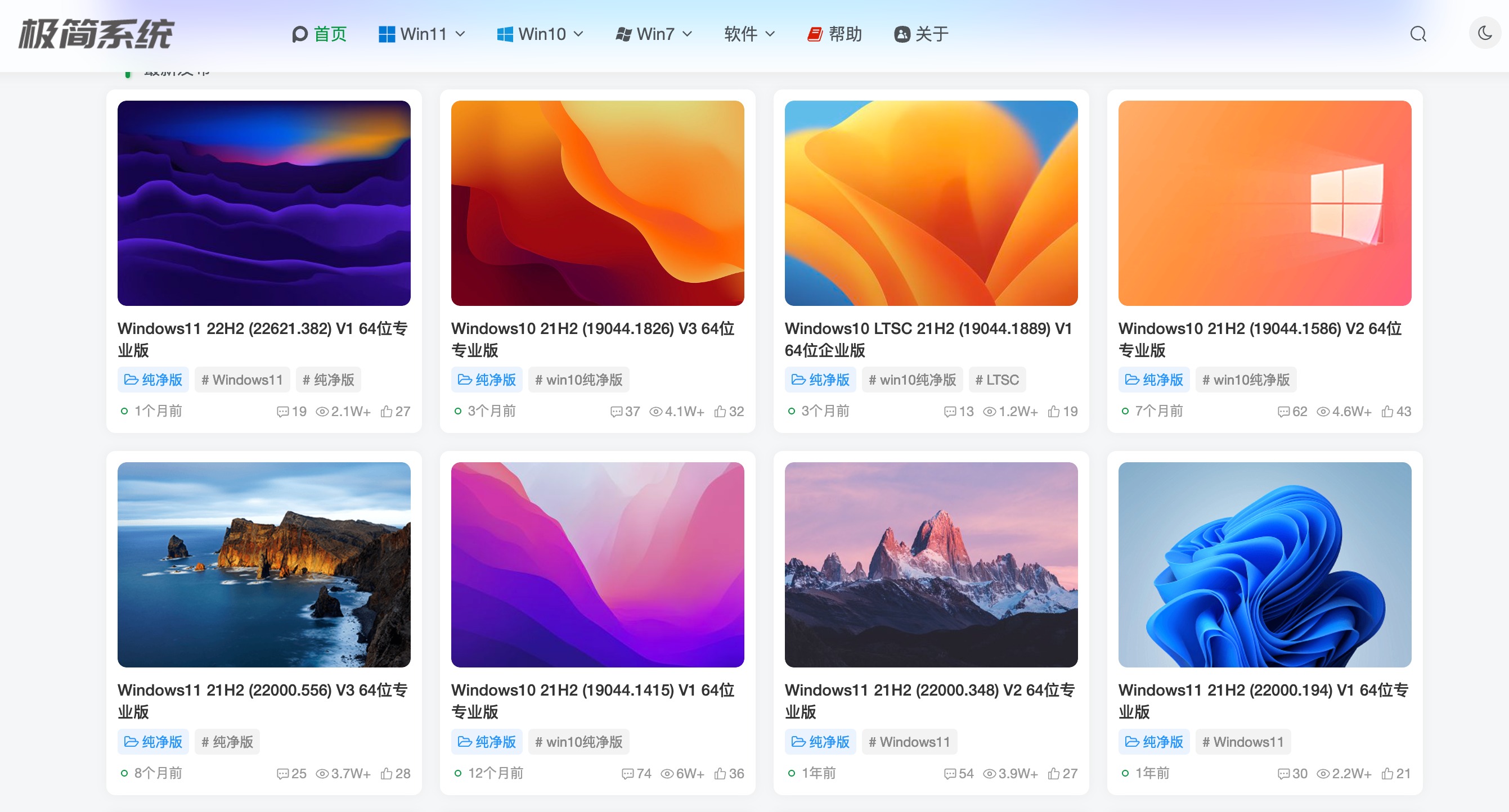Click thumbs-up icon on 22621.382 card
Screen dimensions: 1509x812
[x=386, y=412]
